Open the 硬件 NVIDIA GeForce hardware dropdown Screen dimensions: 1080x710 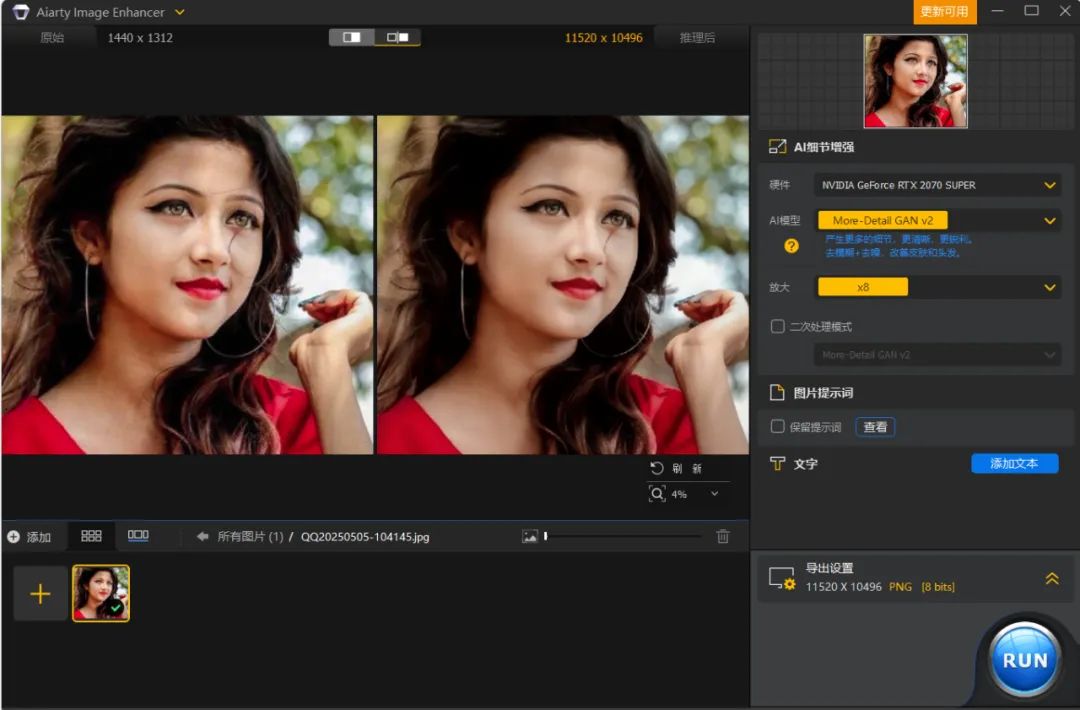(937, 185)
